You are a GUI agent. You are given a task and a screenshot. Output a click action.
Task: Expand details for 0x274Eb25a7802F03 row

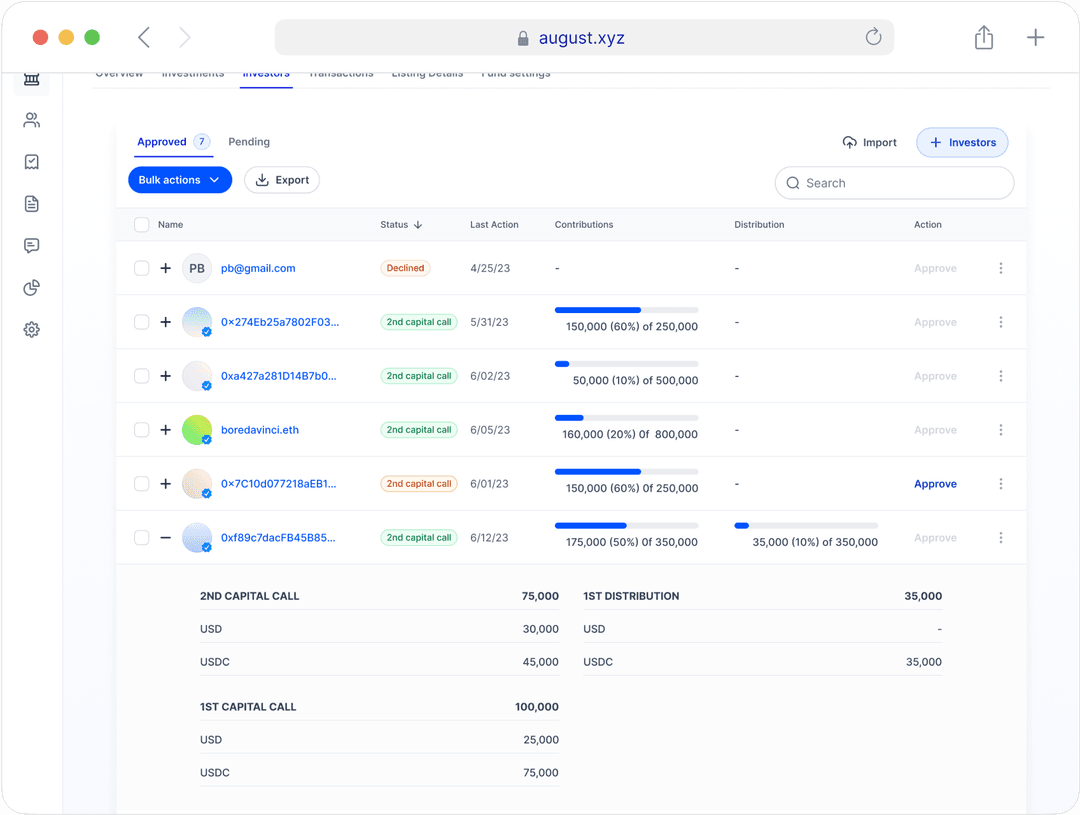165,322
